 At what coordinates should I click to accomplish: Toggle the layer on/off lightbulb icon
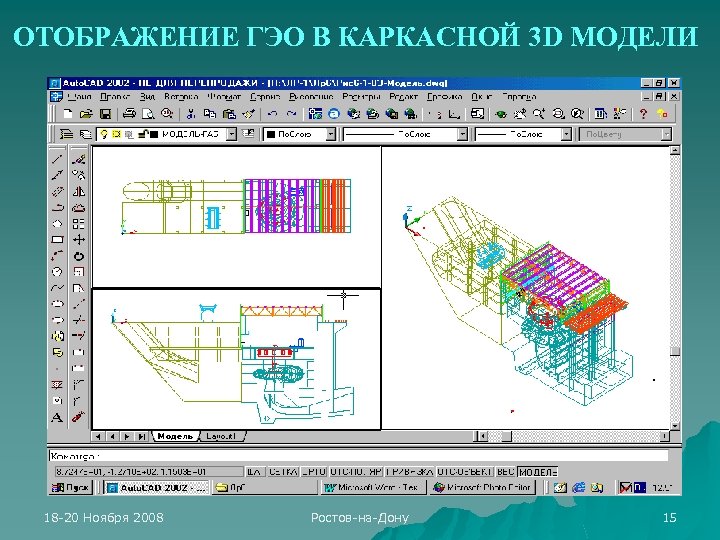[x=104, y=134]
